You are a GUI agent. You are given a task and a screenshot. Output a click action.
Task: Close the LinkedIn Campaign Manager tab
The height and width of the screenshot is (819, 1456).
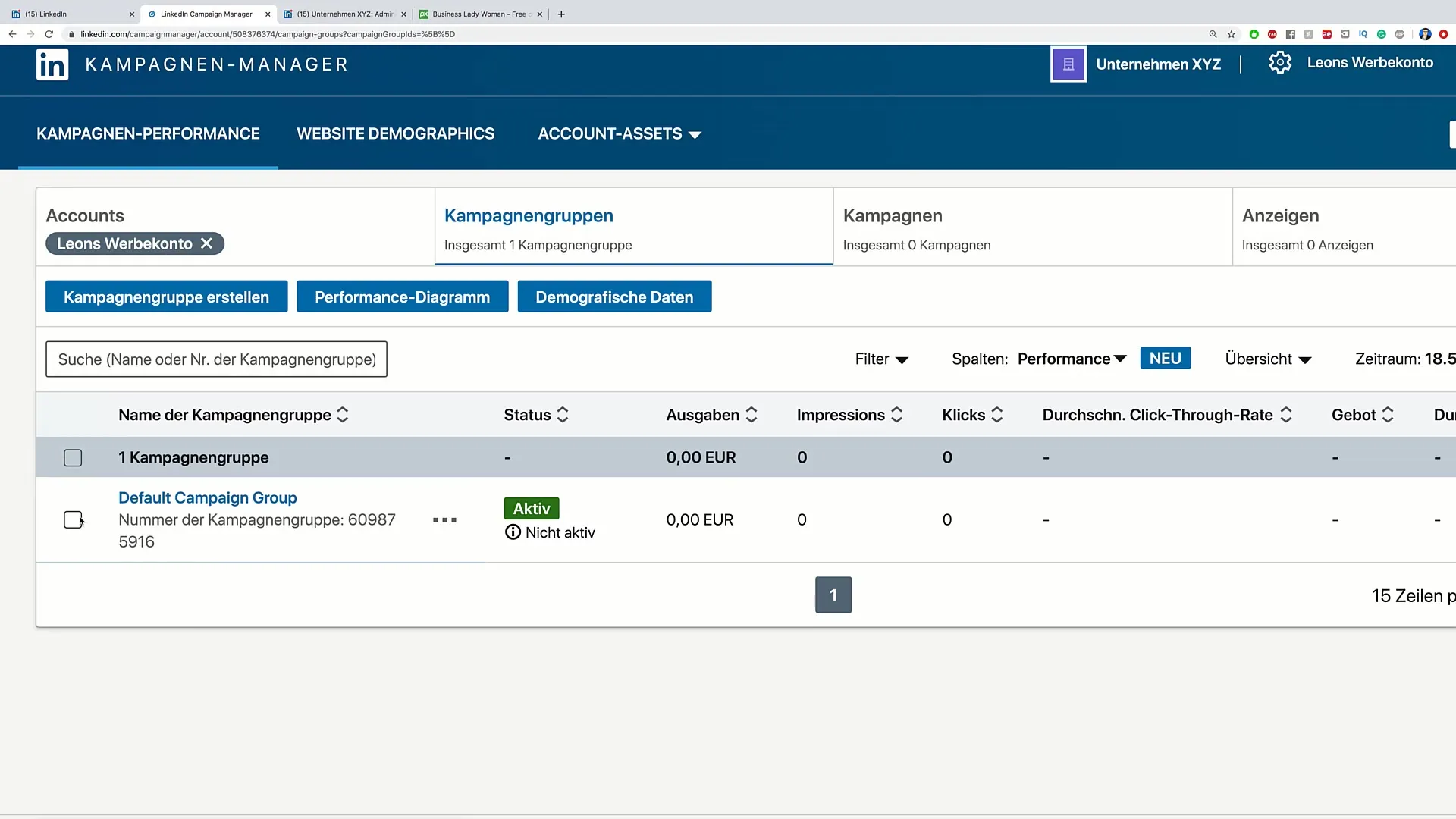point(268,14)
